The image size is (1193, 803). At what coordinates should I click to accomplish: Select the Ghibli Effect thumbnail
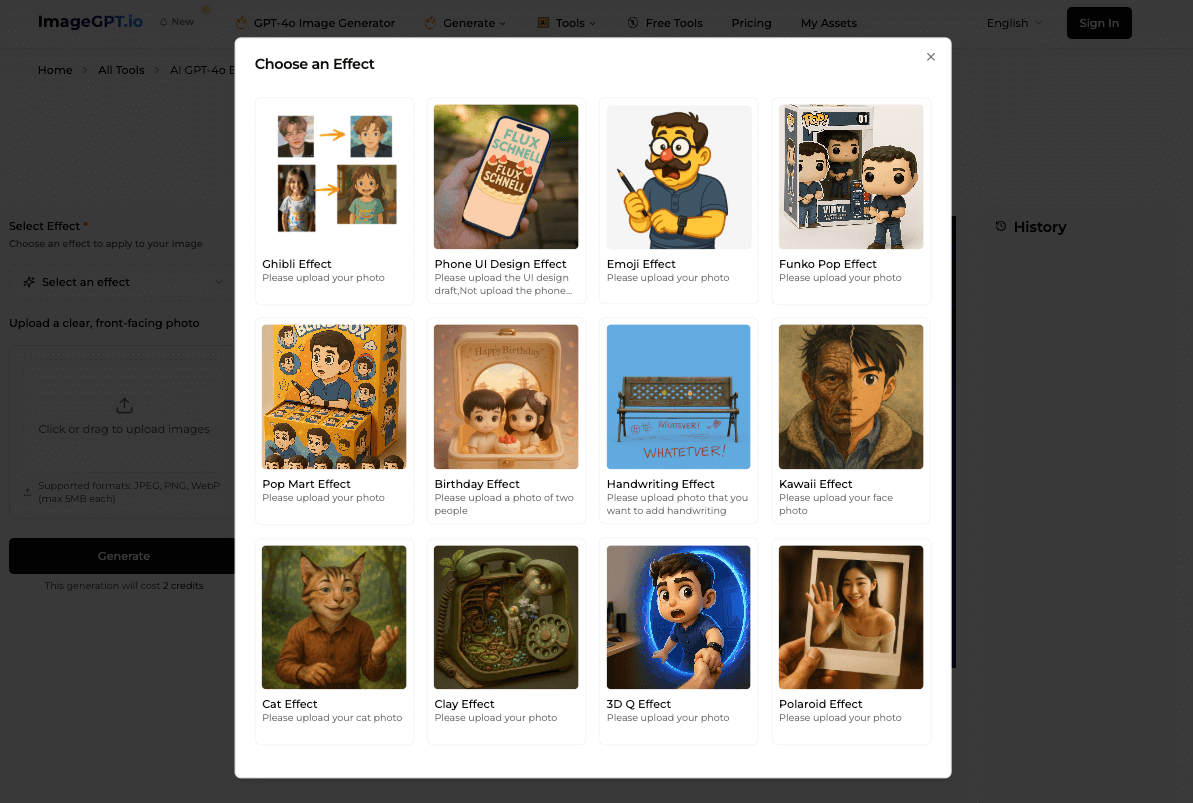[x=334, y=177]
